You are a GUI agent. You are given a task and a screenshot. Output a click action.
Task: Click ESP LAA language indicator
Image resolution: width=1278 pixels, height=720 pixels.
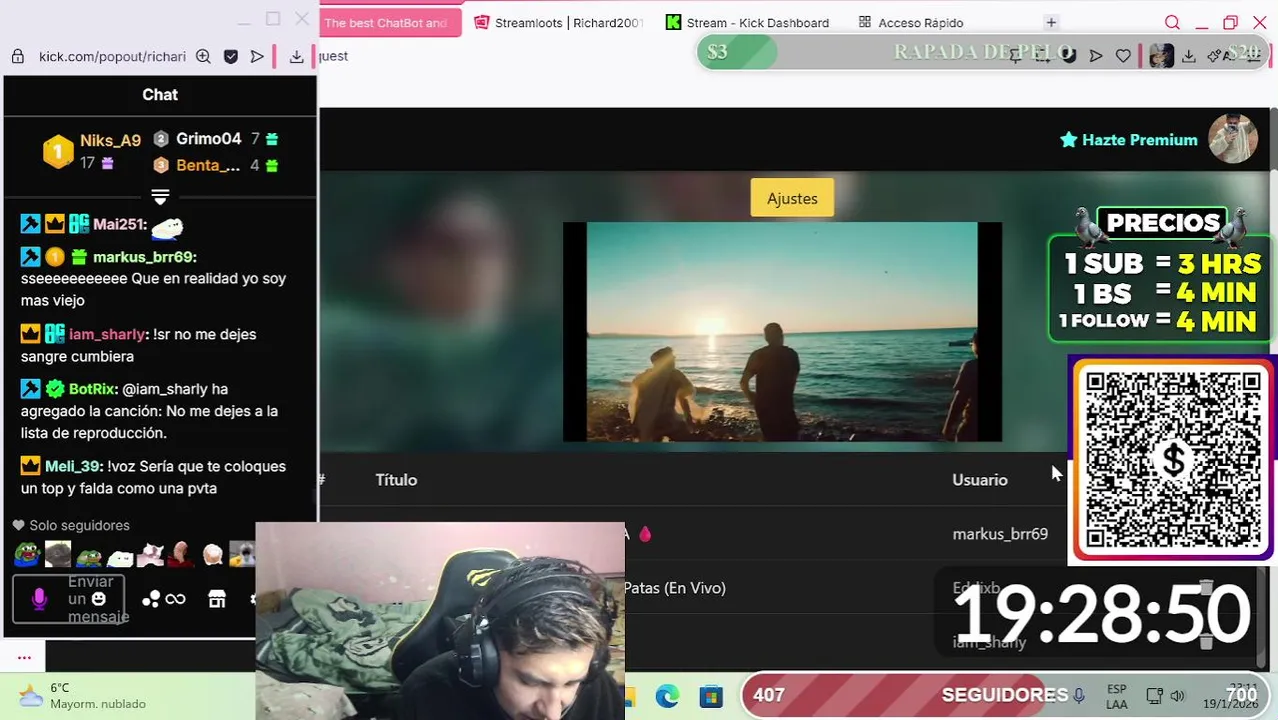1117,696
